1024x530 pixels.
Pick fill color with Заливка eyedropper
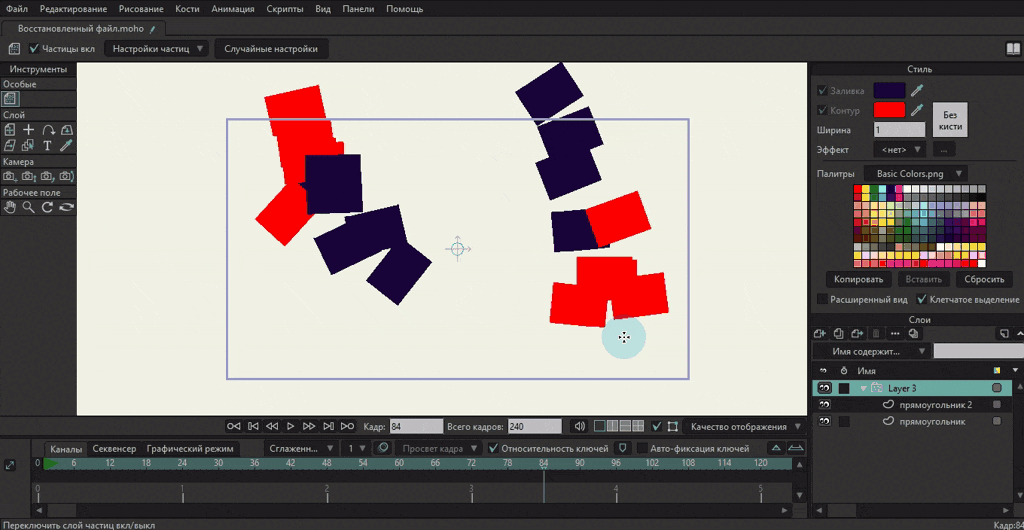(917, 90)
